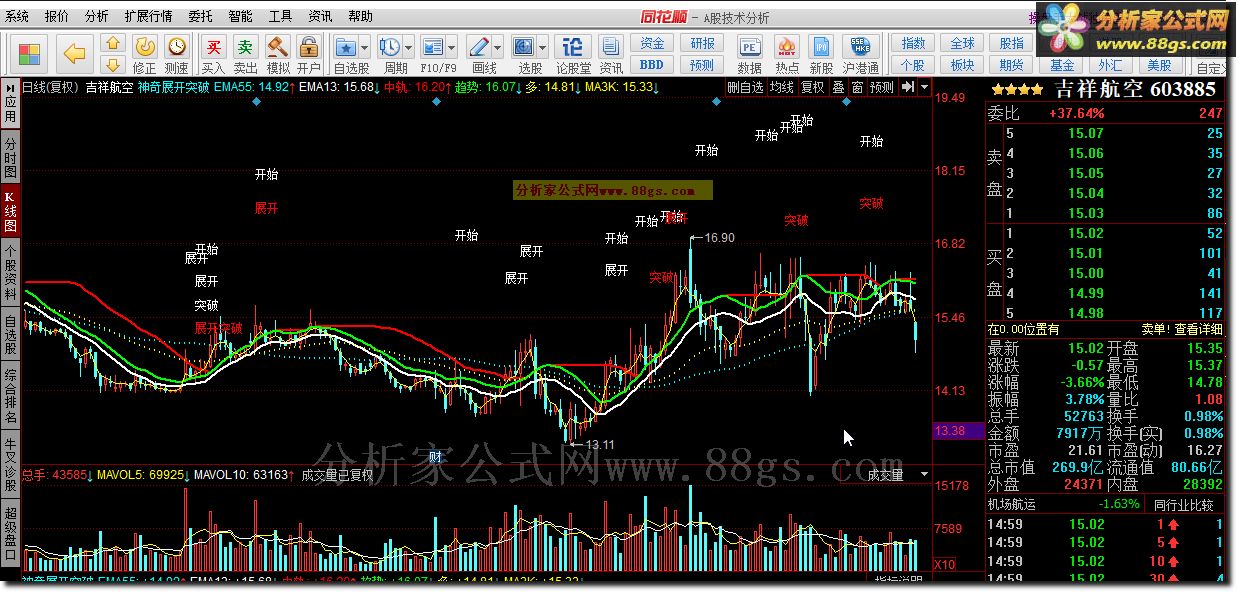Click the 指数 button
Viewport: 1238px width, 592px height.
tap(913, 44)
